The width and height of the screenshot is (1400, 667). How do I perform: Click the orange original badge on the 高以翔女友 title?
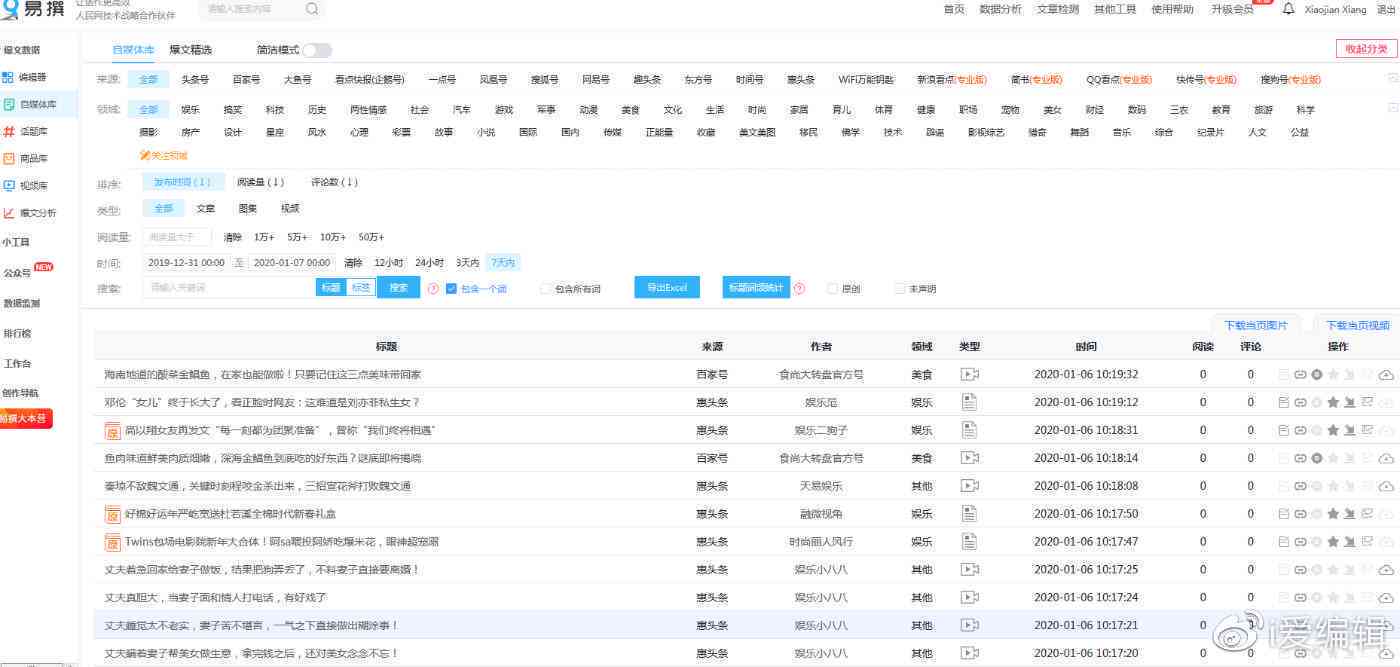point(113,430)
